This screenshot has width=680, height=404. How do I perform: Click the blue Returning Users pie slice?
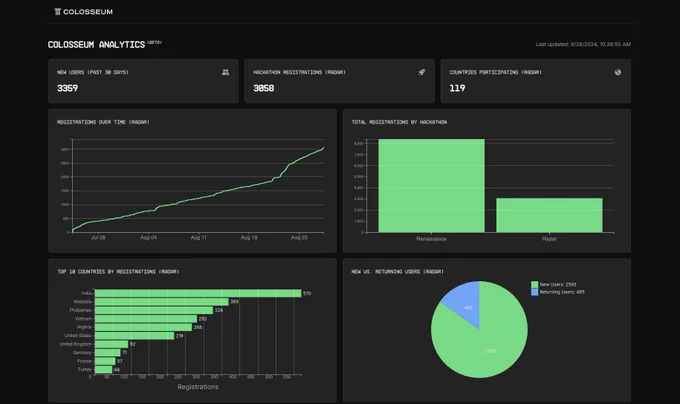tap(465, 303)
